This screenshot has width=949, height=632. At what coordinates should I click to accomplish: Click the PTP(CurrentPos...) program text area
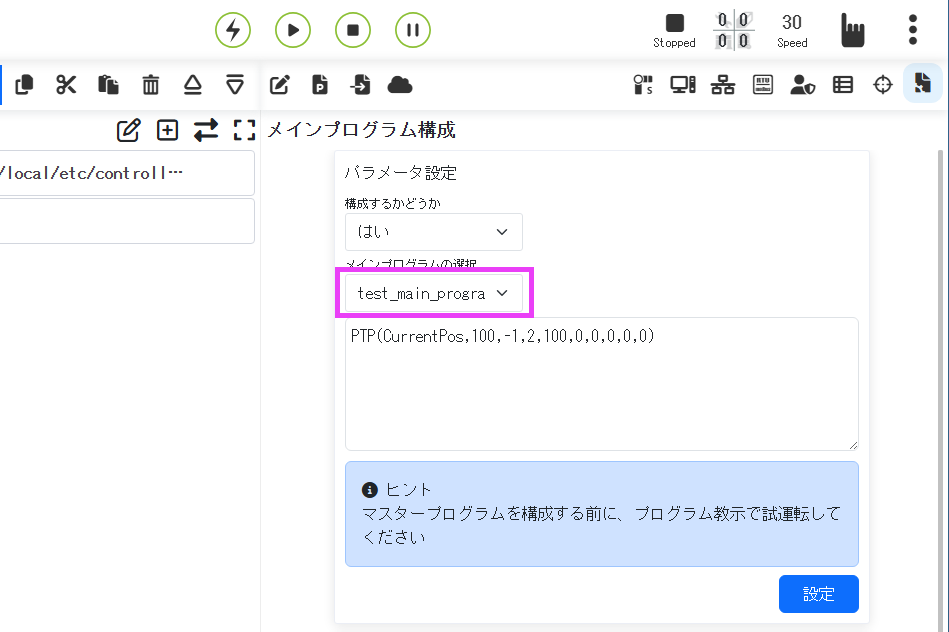pyautogui.click(x=602, y=384)
